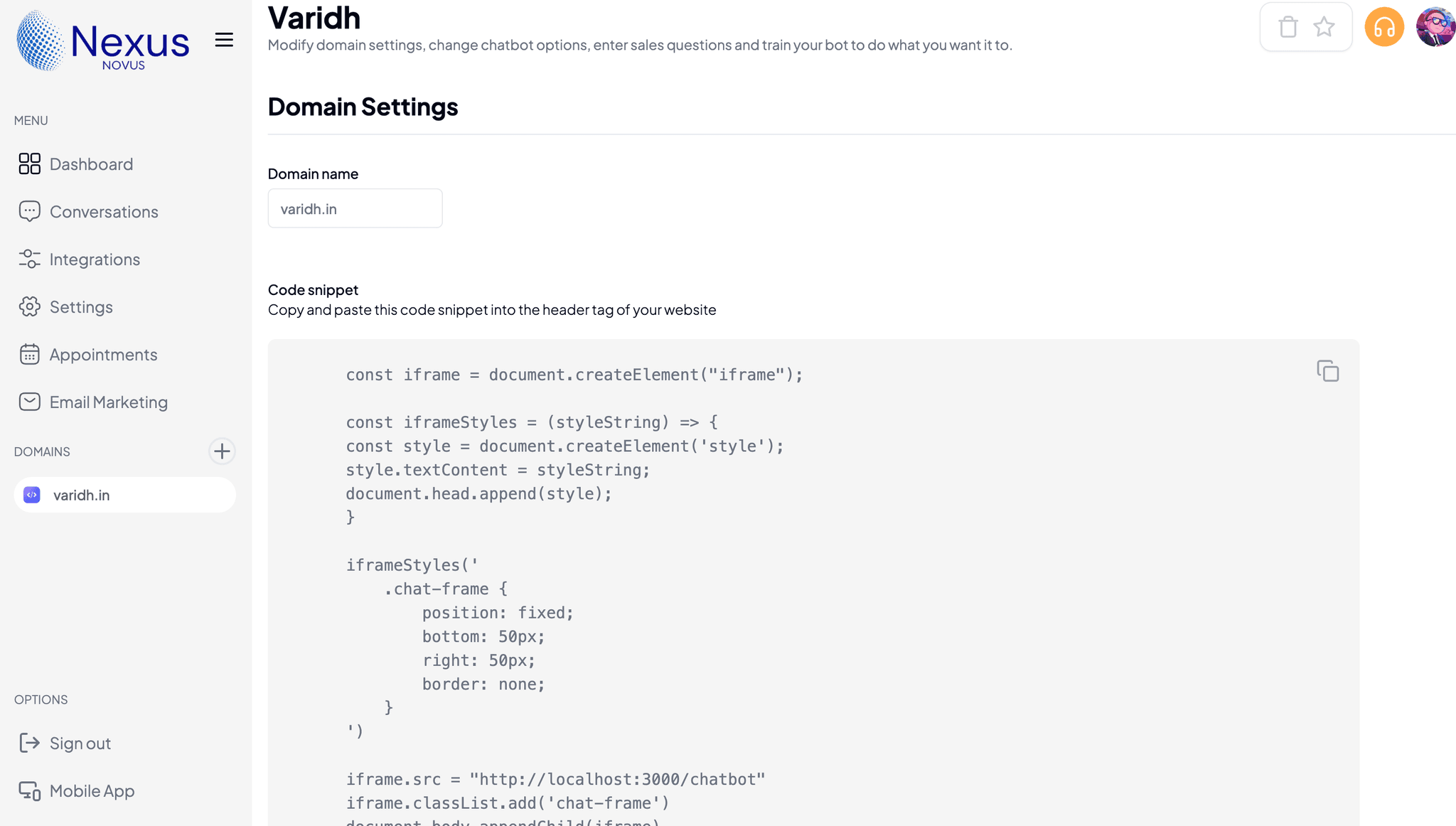Open the Dashboard menu item
Screen dimensions: 1456x826
pos(91,164)
